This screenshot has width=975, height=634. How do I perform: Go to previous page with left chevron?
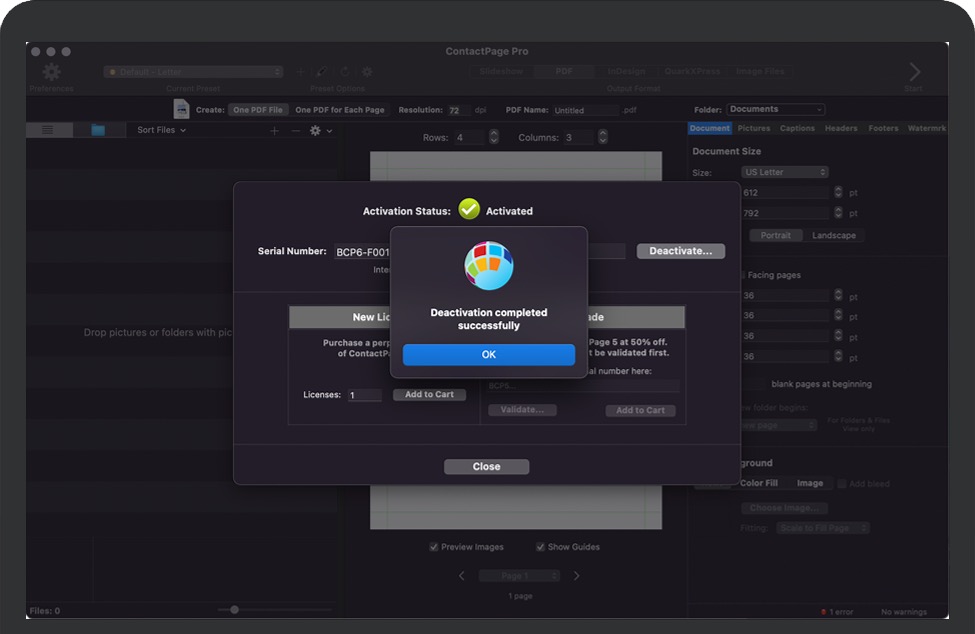click(461, 576)
